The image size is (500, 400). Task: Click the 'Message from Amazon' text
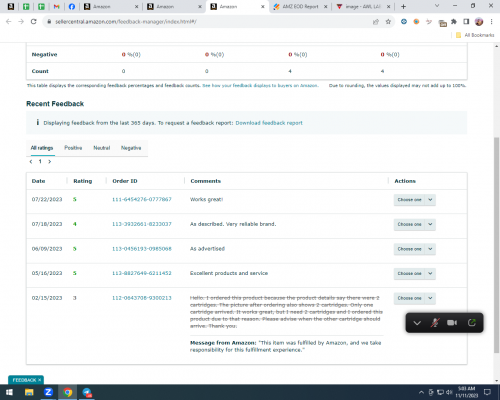pos(223,343)
